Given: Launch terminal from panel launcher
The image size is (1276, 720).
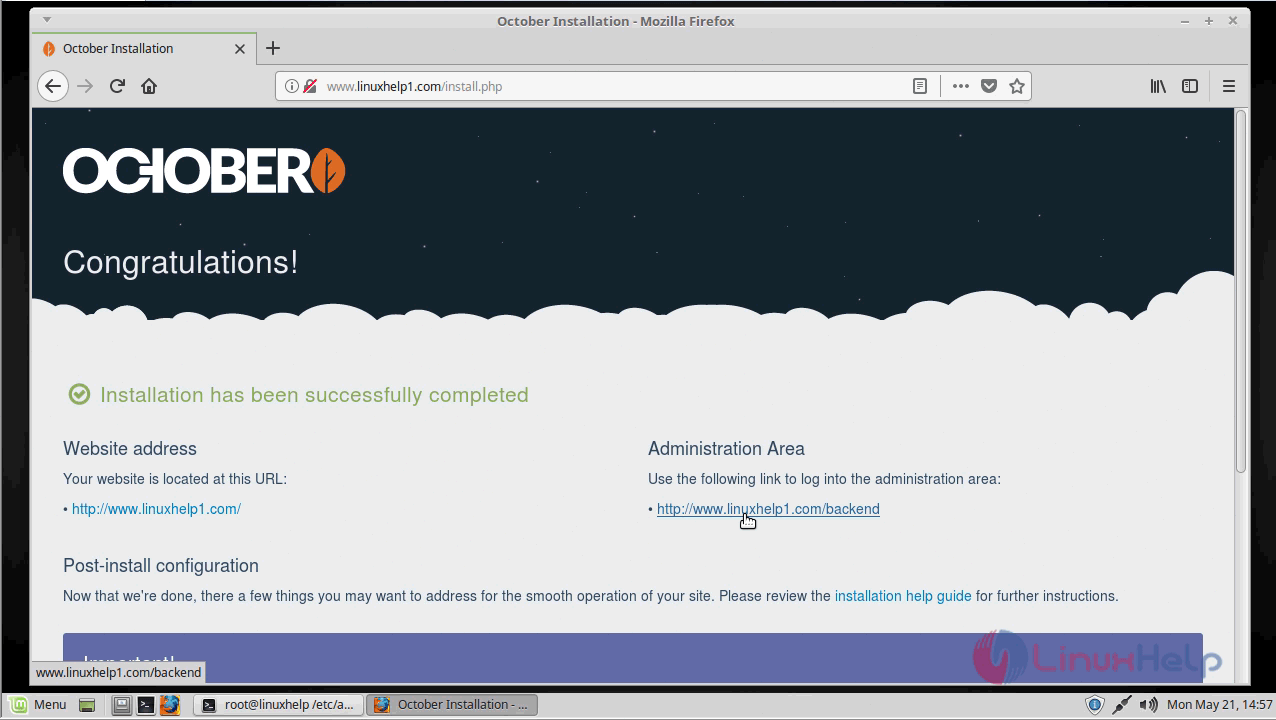Looking at the screenshot, I should [146, 705].
